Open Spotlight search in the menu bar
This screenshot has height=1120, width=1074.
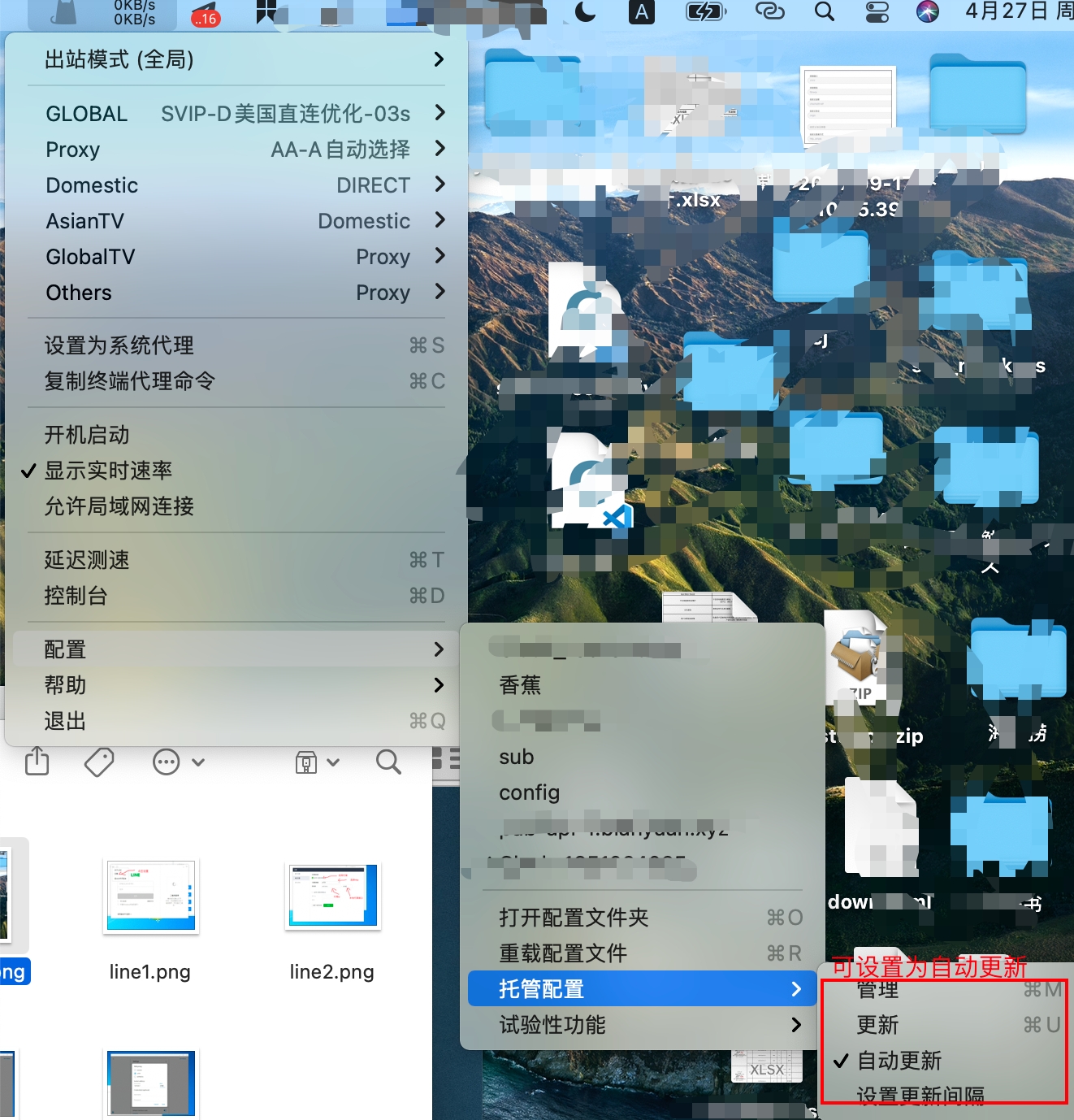click(x=824, y=11)
